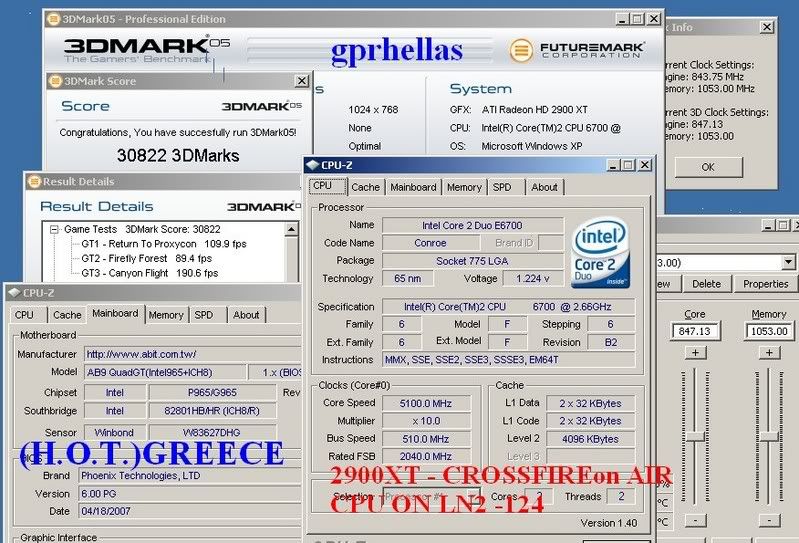The height and width of the screenshot is (543, 799).
Task: Open SPD tab in front CPU-Z window
Action: [x=502, y=187]
